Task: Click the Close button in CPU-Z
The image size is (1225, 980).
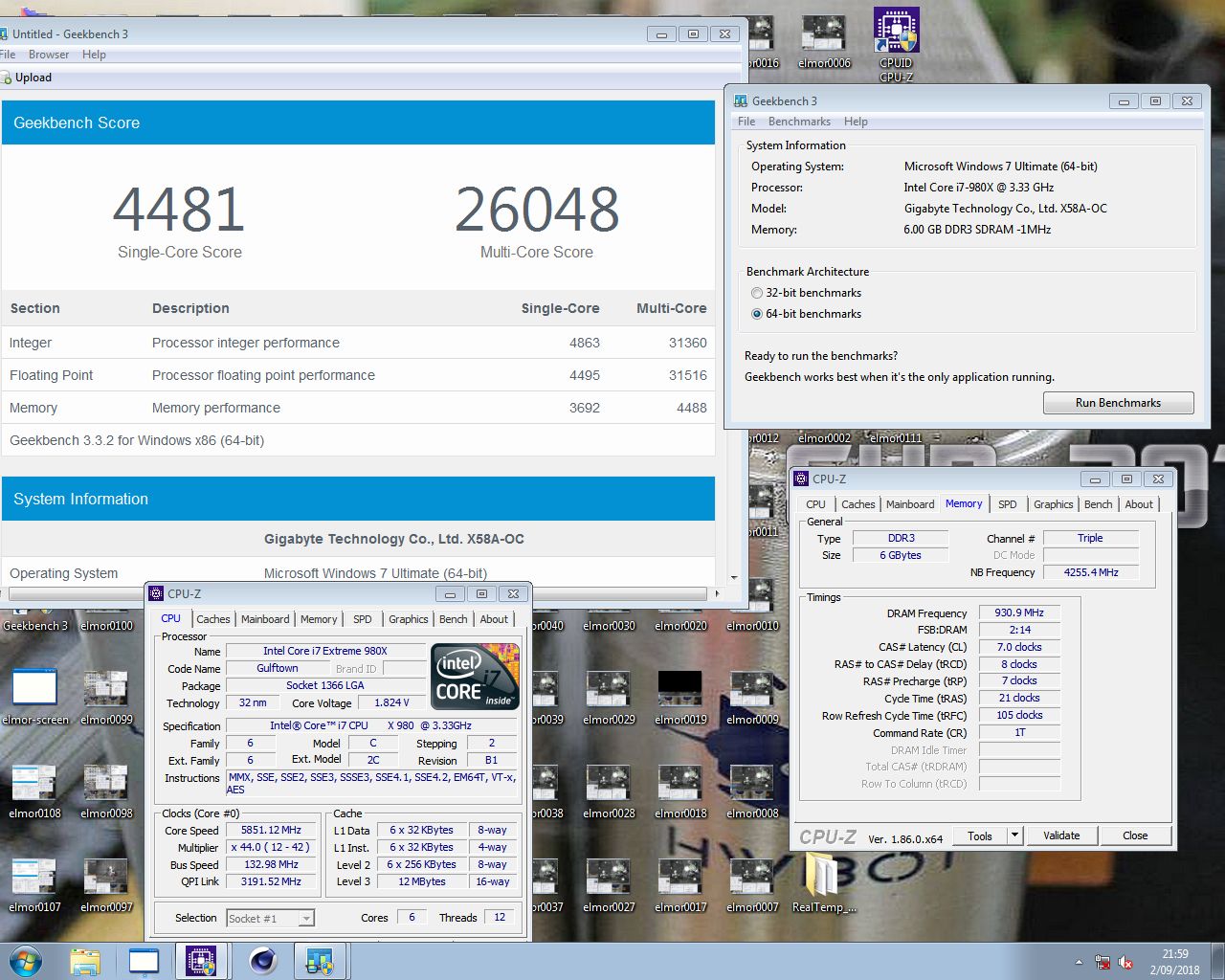Action: pyautogui.click(x=1135, y=835)
